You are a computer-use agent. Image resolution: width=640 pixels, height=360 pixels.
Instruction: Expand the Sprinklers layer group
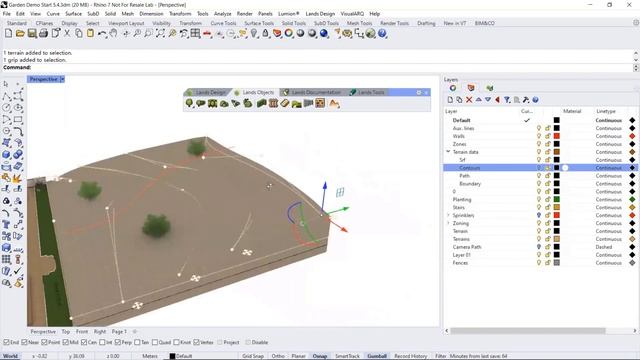(x=448, y=215)
